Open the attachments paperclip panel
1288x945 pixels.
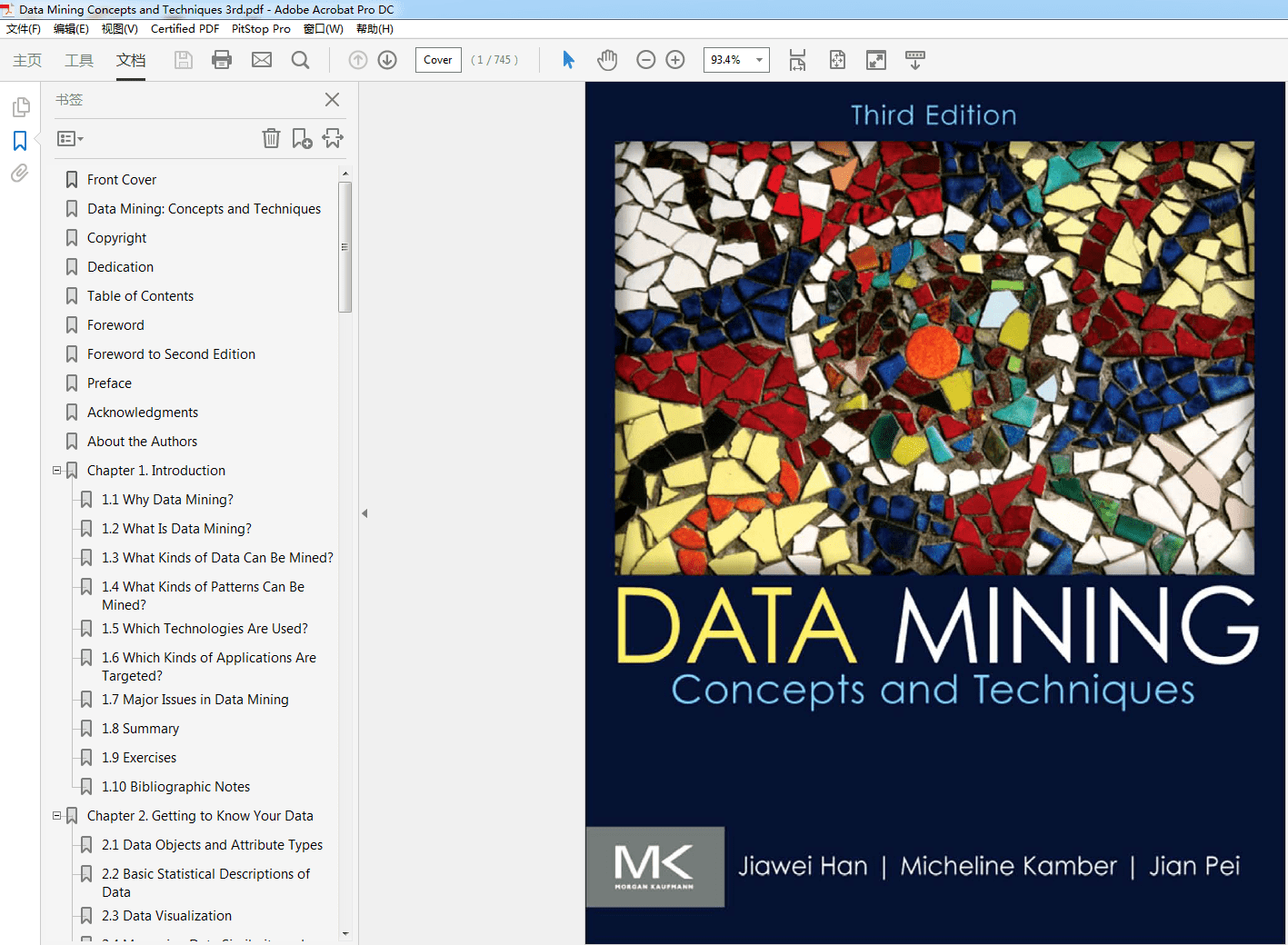pyautogui.click(x=19, y=174)
